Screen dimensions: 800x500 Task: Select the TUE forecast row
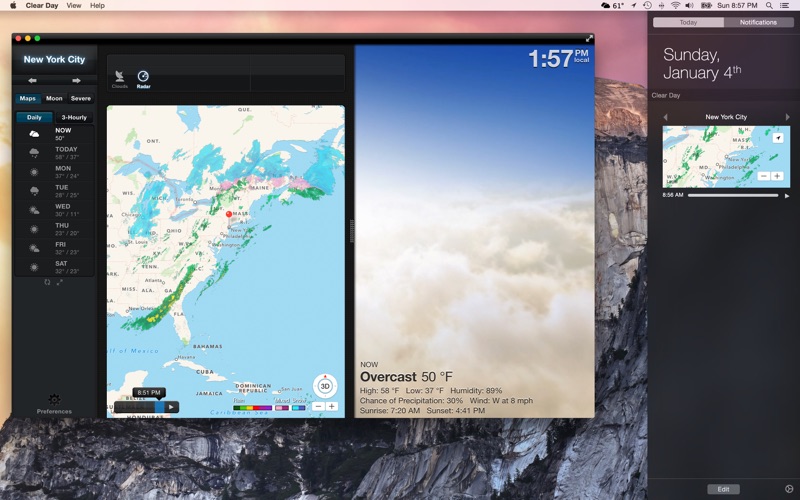(54, 191)
